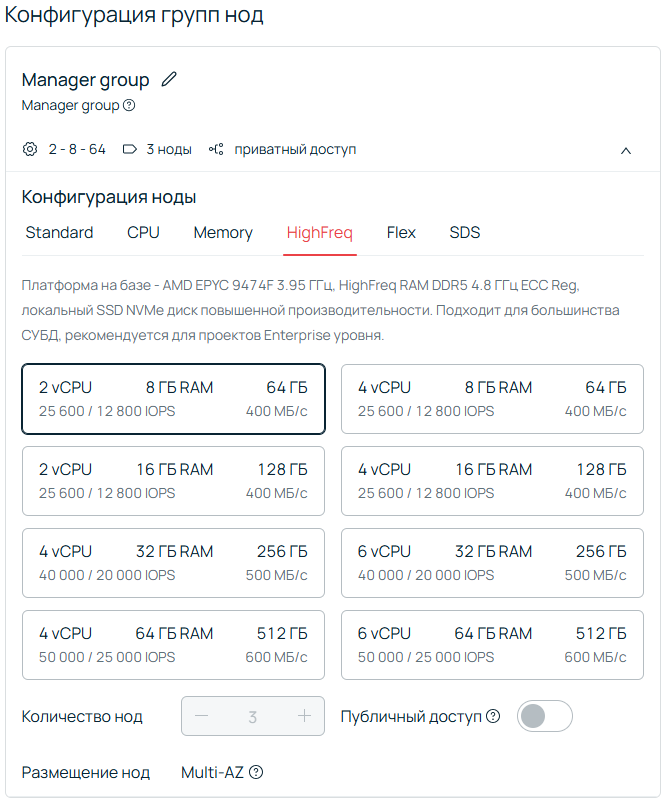
Task: Collapse the Manager group panel chevron
Action: coord(626,150)
